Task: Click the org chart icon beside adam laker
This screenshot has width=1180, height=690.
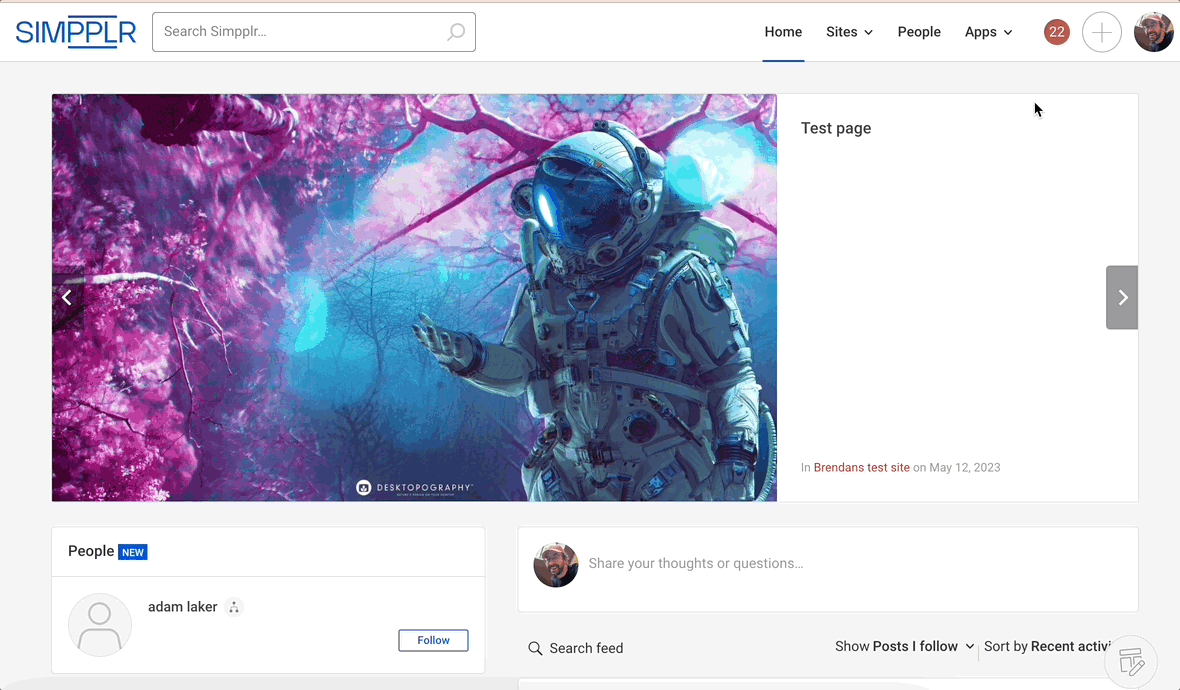Action: (234, 607)
